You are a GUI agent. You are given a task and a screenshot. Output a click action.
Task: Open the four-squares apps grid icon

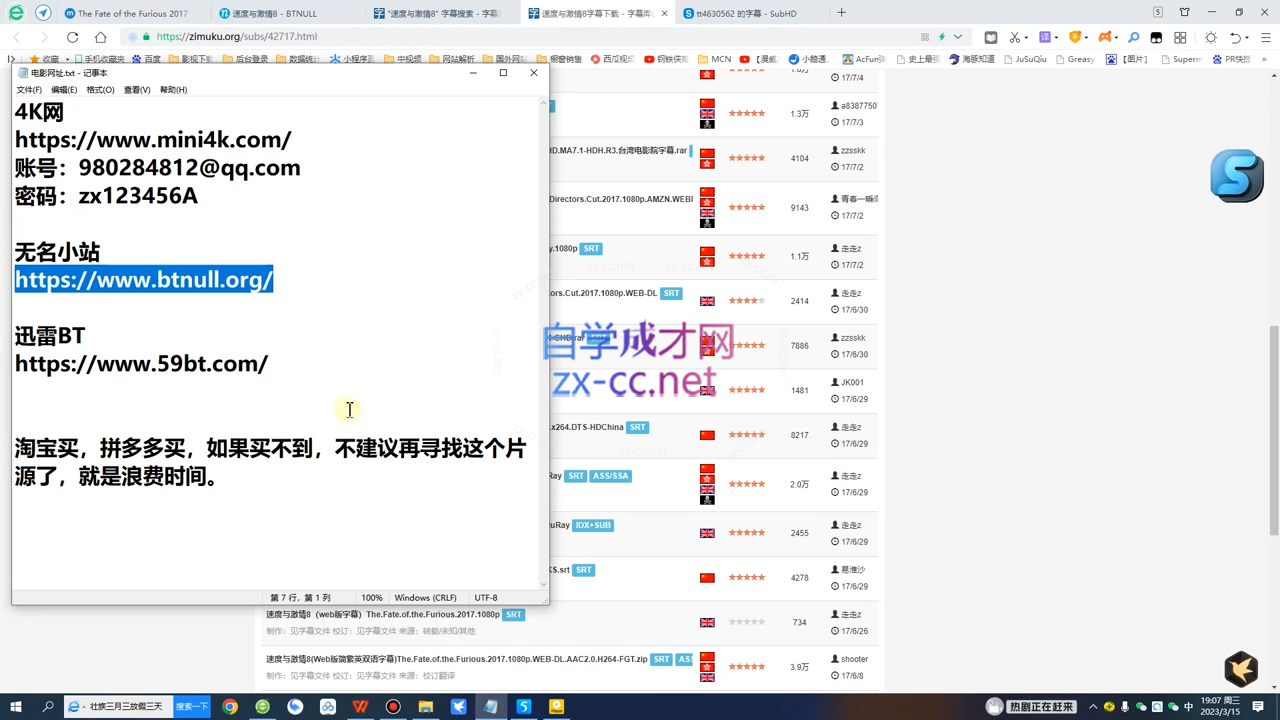[1180, 37]
